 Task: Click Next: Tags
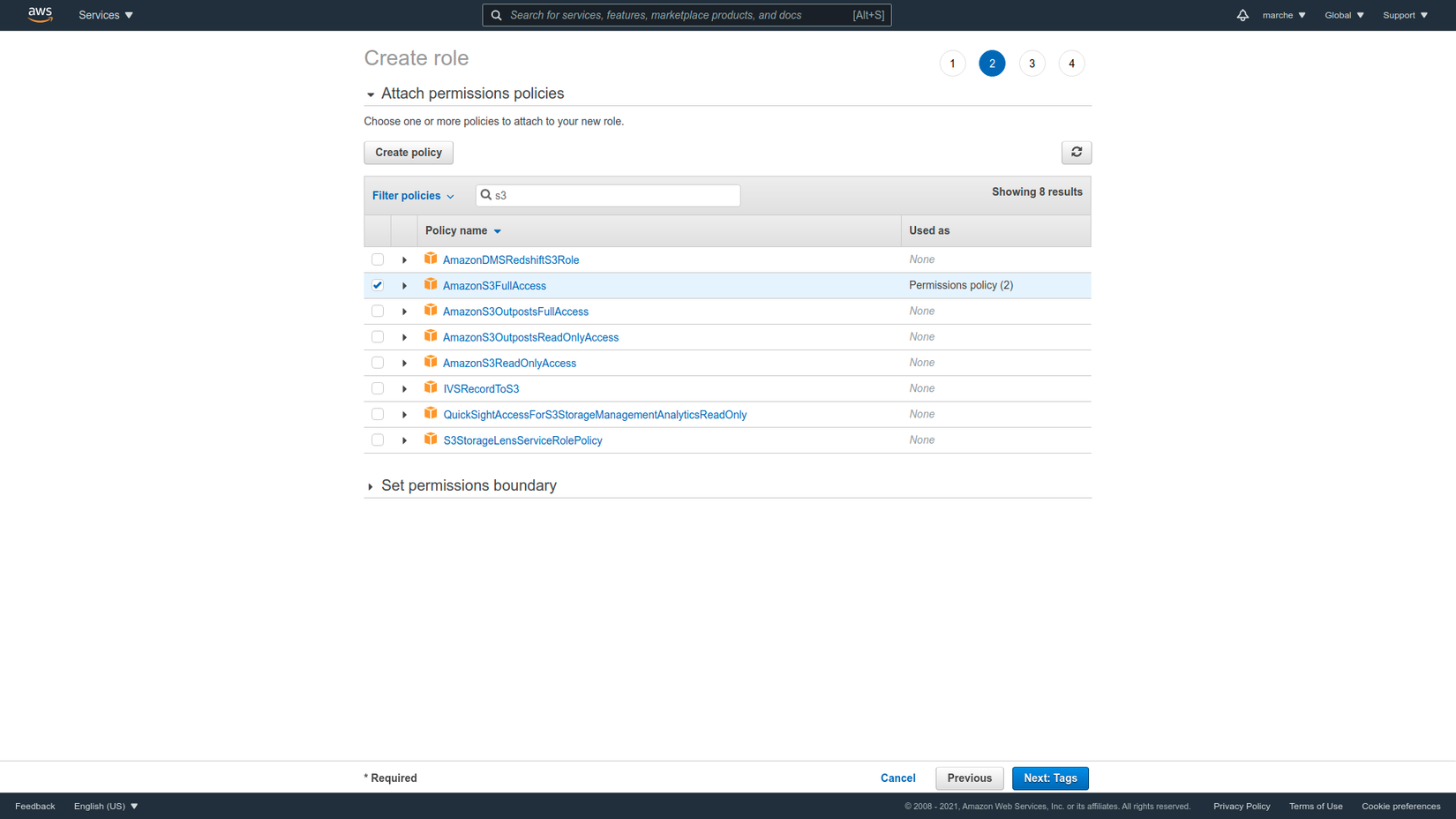tap(1050, 778)
